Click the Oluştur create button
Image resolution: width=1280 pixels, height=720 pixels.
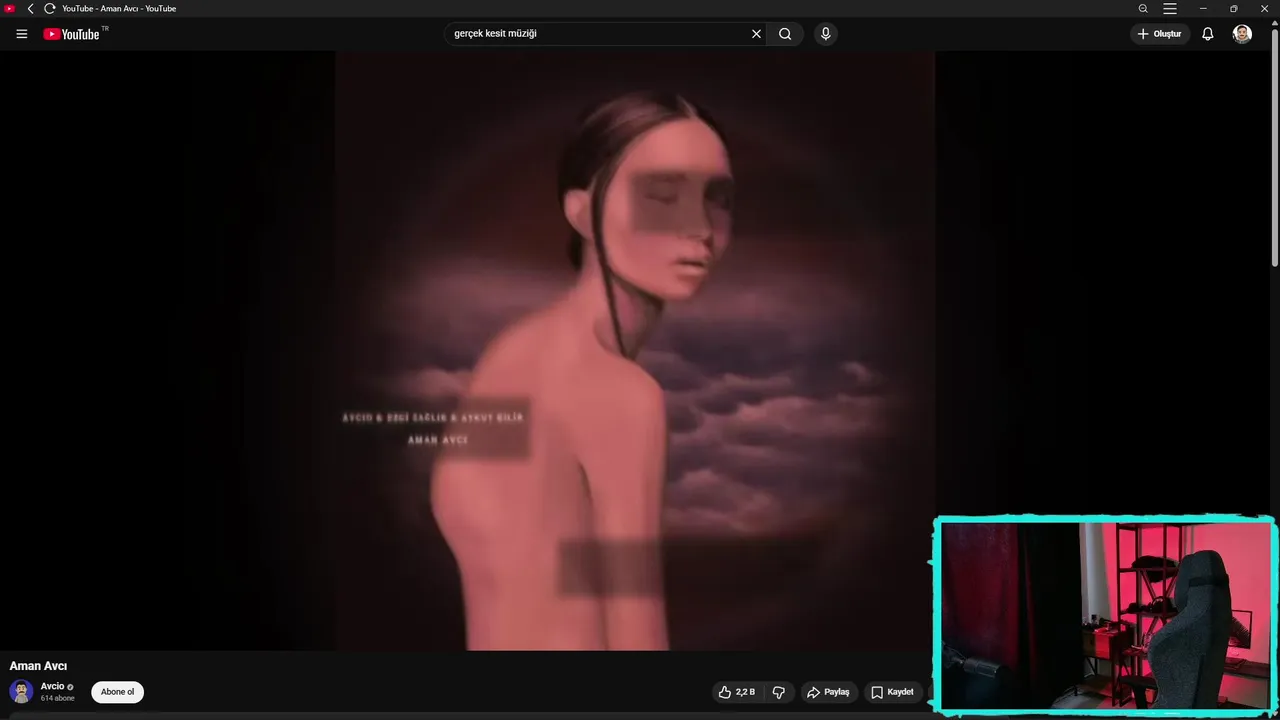pos(1160,34)
